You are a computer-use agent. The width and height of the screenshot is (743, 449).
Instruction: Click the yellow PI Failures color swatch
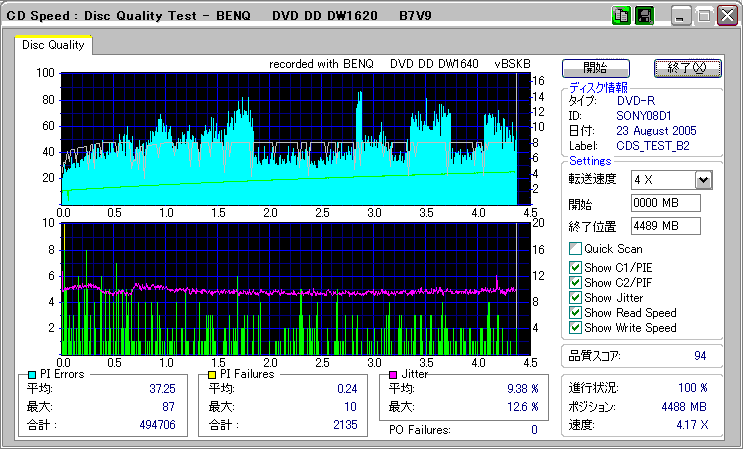tap(211, 374)
